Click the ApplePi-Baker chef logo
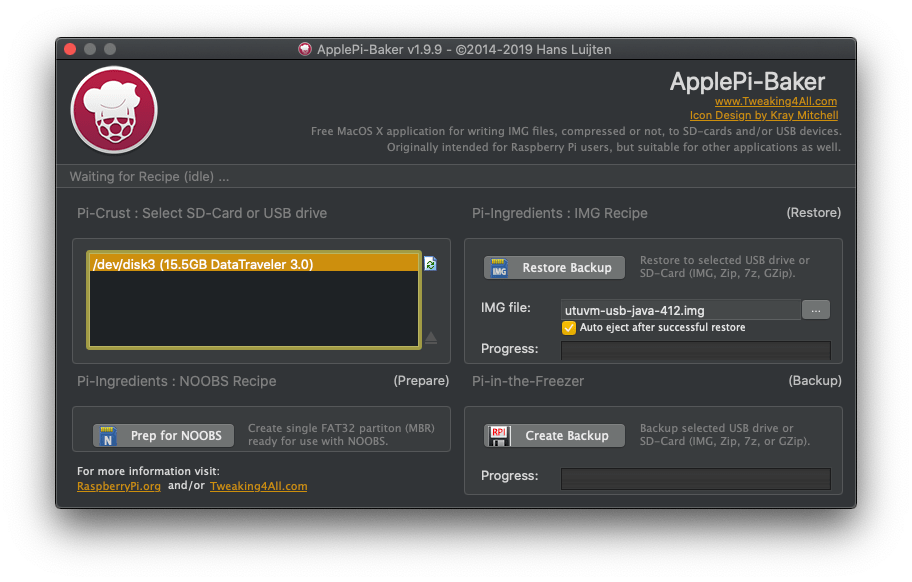912x582 pixels. point(114,110)
